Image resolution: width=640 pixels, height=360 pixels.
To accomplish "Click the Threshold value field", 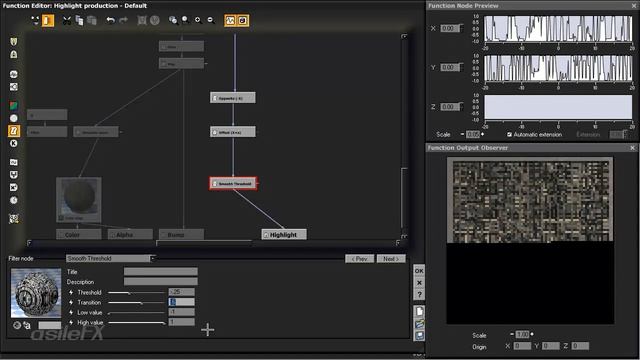I will pos(182,292).
